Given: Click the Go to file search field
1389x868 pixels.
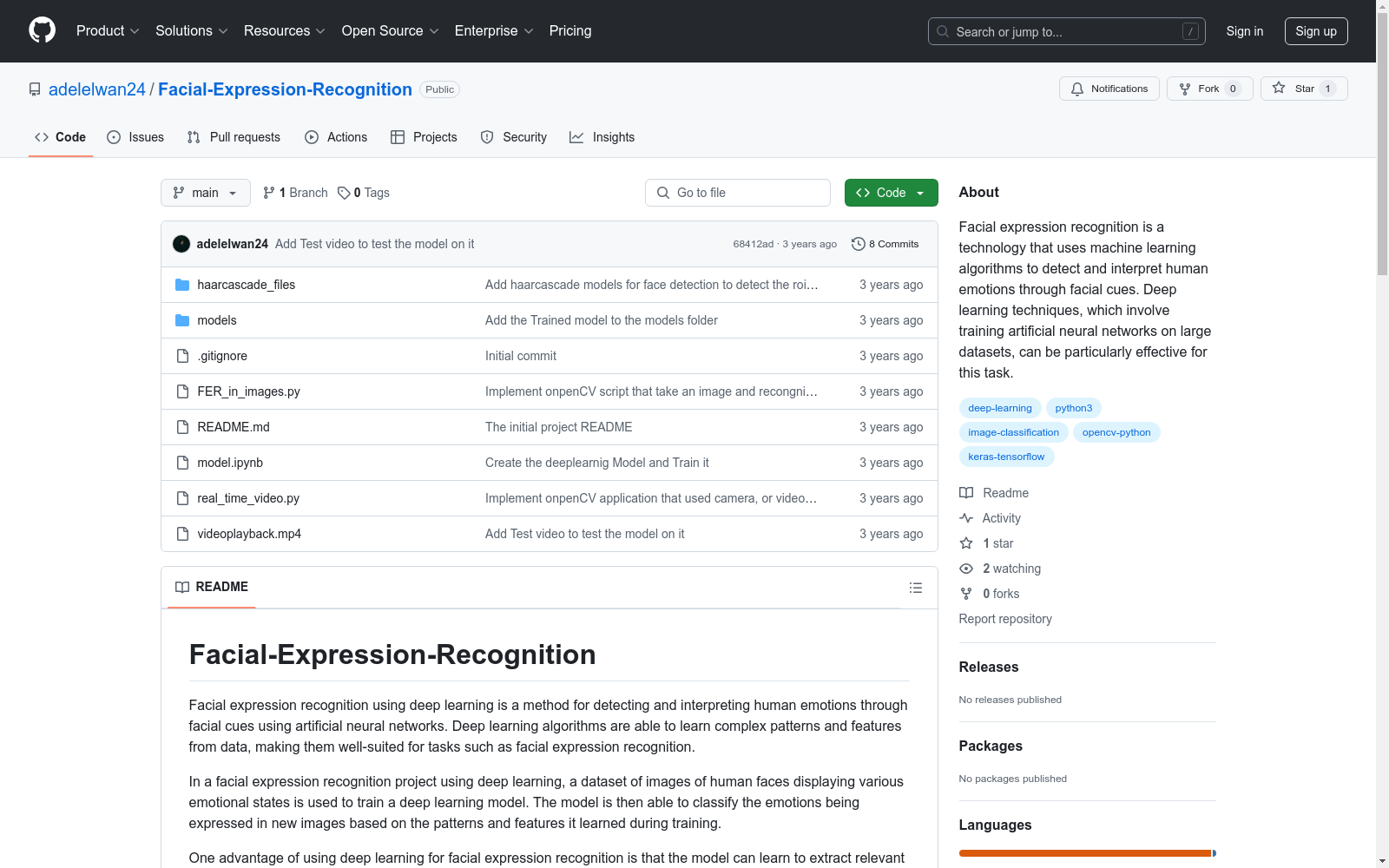Looking at the screenshot, I should (x=738, y=193).
